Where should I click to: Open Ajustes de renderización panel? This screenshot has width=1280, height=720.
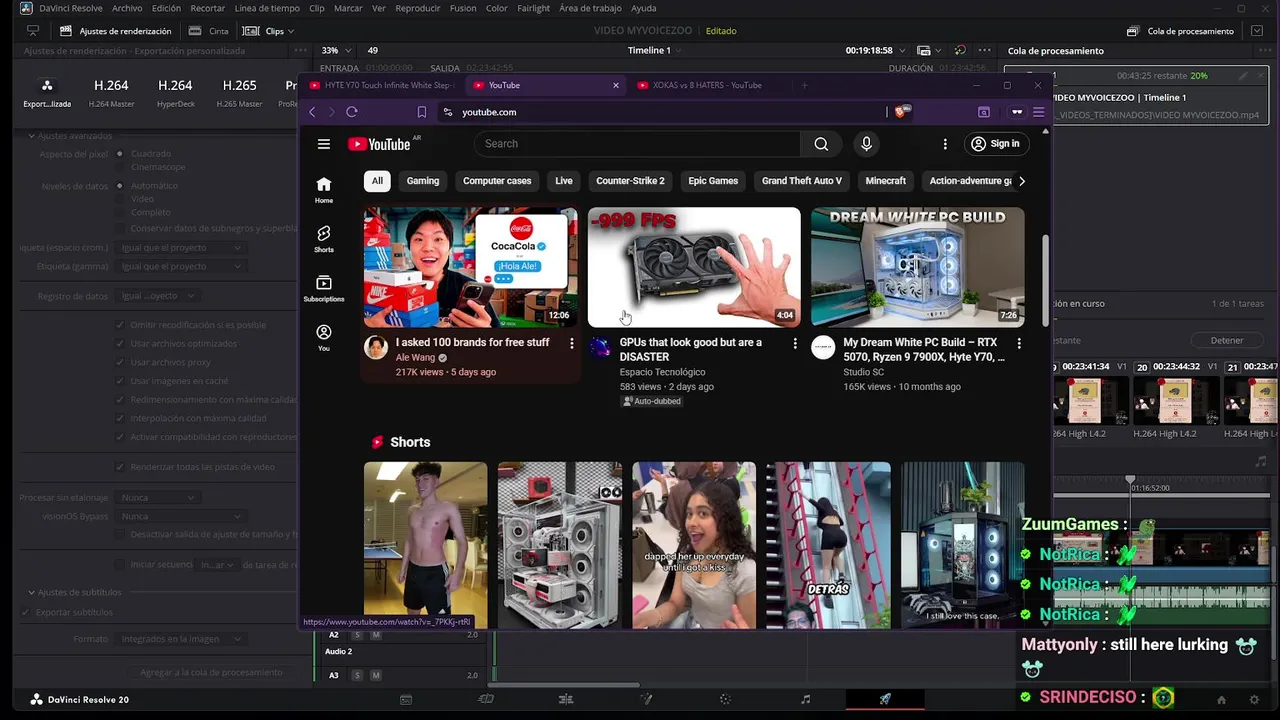coord(115,31)
